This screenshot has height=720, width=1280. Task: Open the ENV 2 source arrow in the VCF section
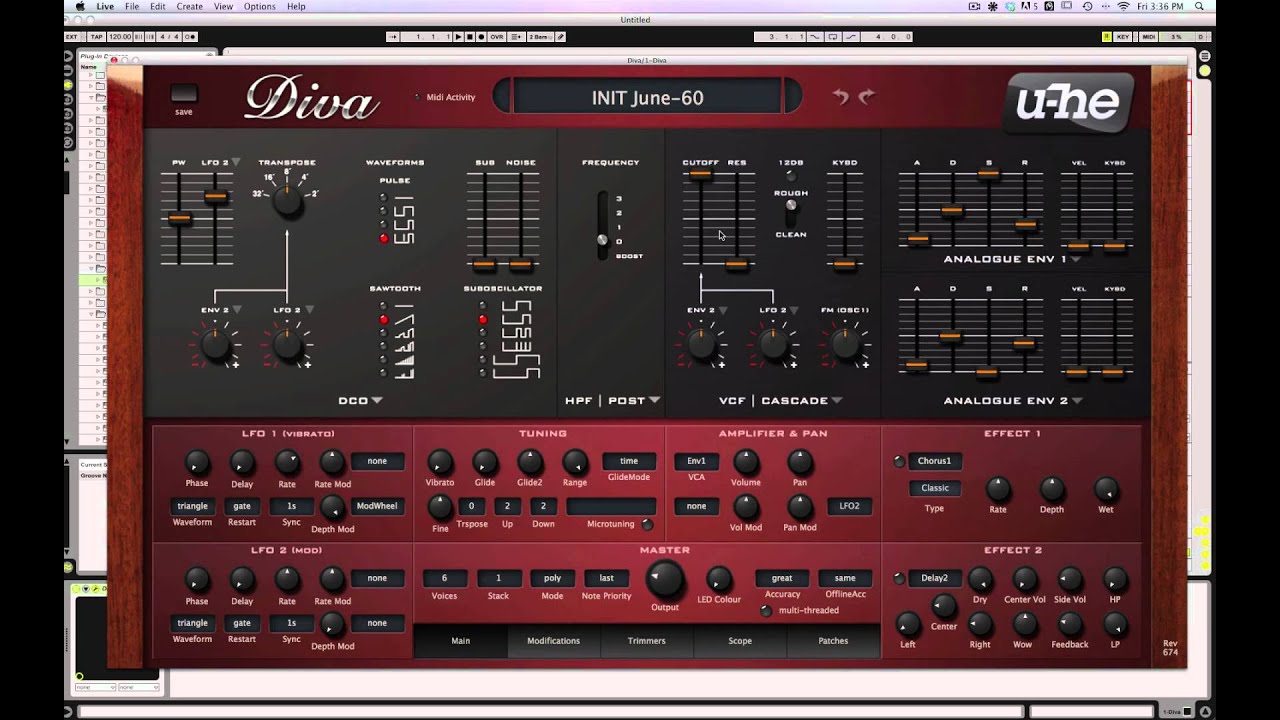[723, 311]
